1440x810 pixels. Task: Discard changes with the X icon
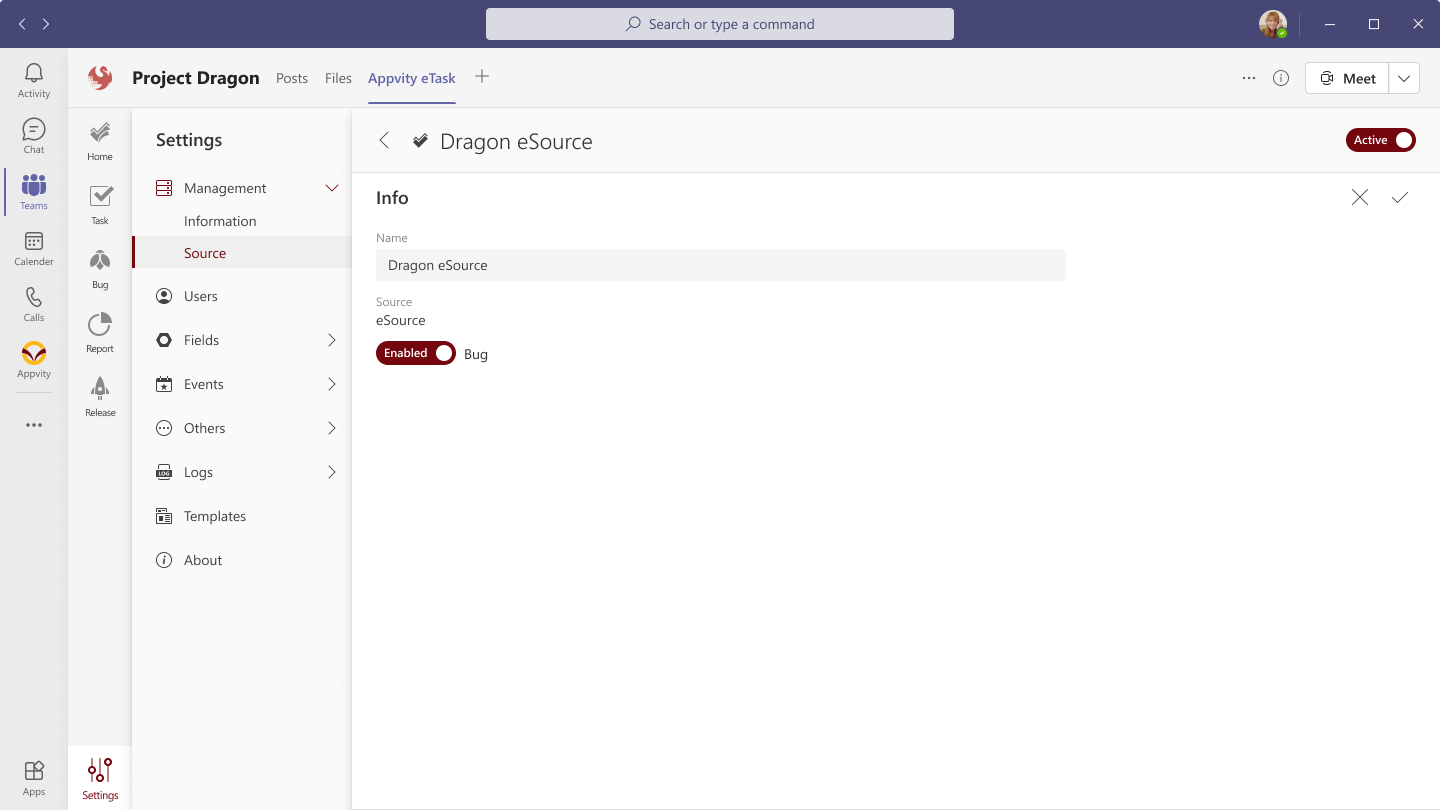pyautogui.click(x=1359, y=198)
